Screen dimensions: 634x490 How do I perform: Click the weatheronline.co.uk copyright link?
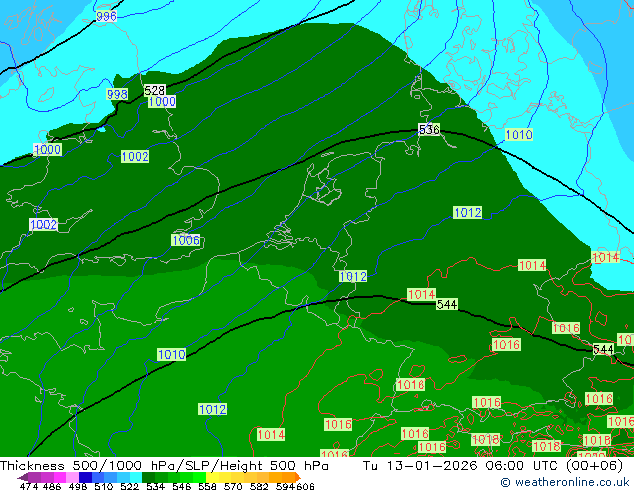pyautogui.click(x=565, y=482)
